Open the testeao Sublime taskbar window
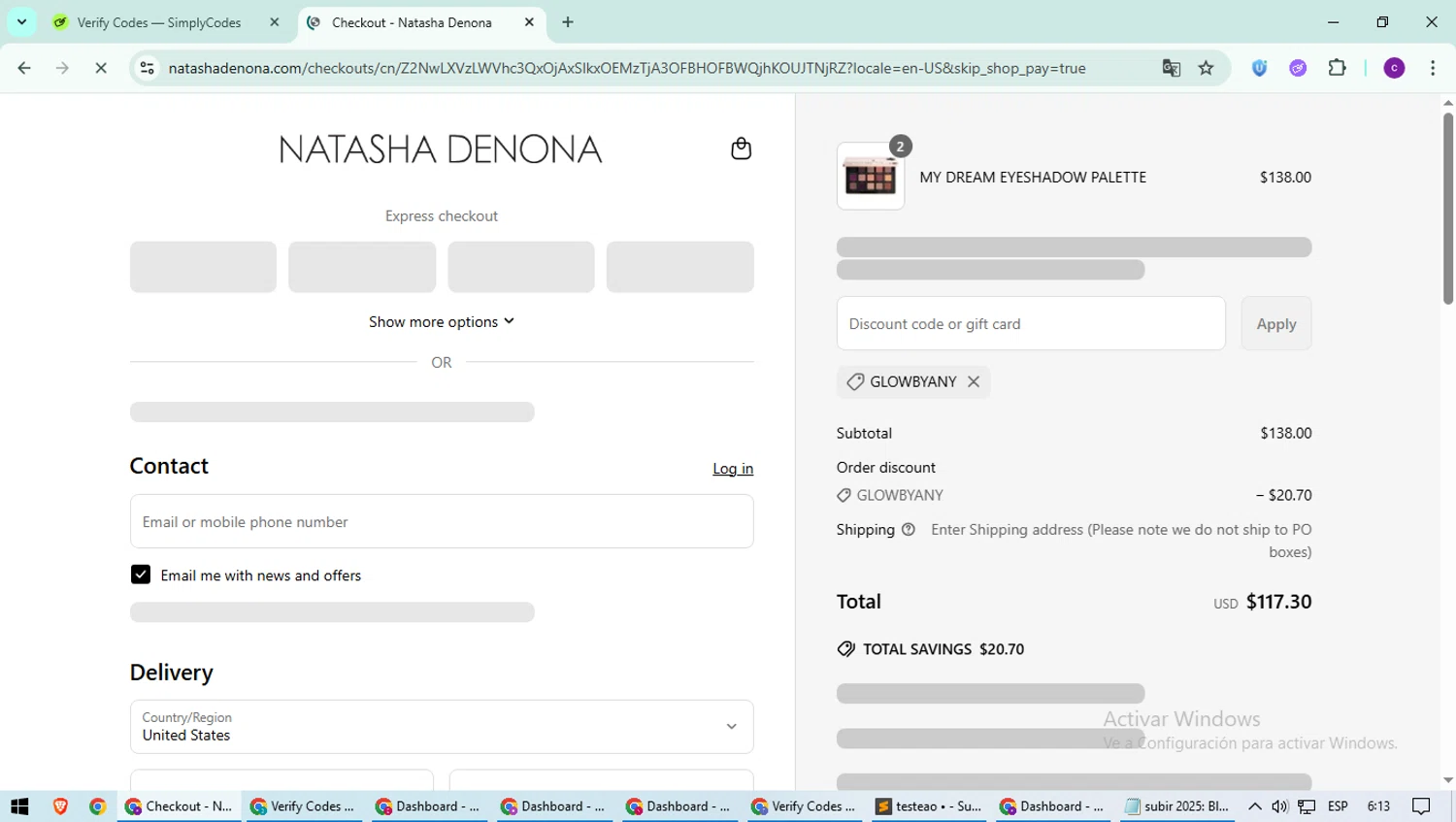Image resolution: width=1456 pixels, height=822 pixels. pos(930,806)
